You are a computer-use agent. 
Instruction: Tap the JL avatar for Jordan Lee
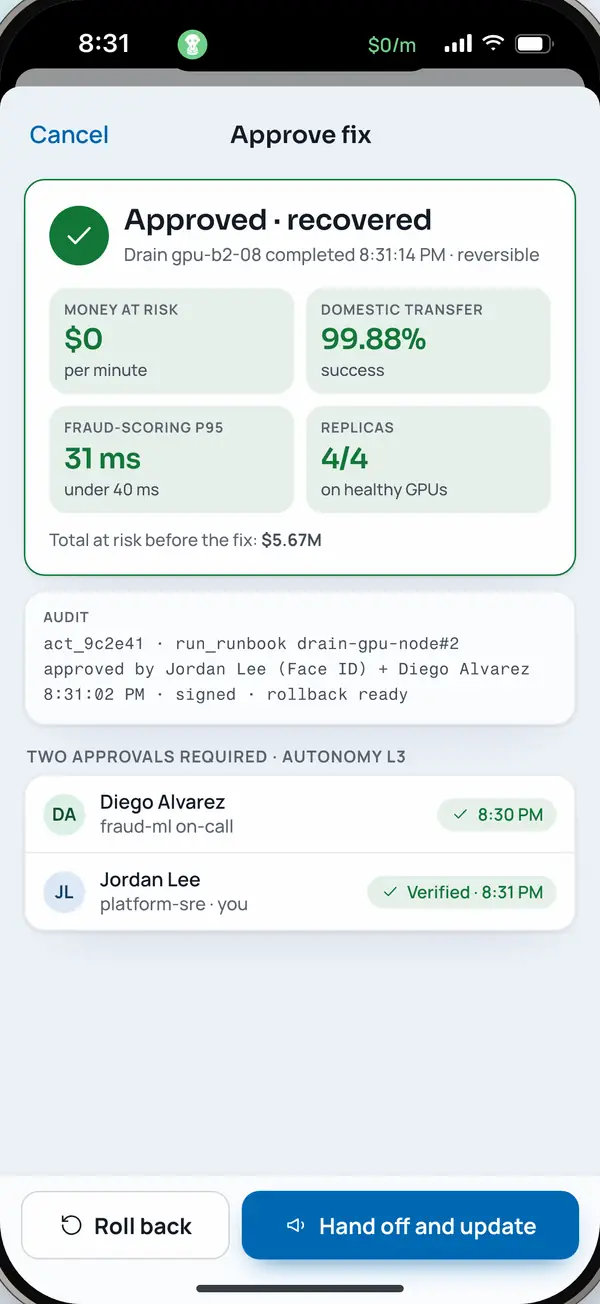pyautogui.click(x=64, y=892)
